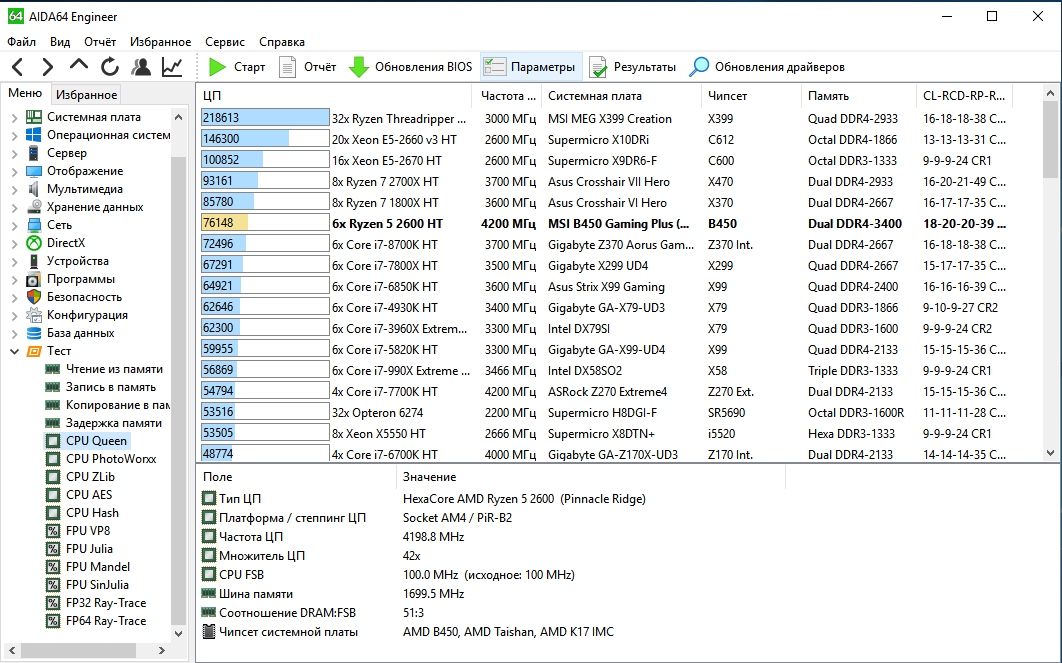This screenshot has width=1062, height=663.
Task: Click the Тип ЦП field row
Action: coord(493,498)
